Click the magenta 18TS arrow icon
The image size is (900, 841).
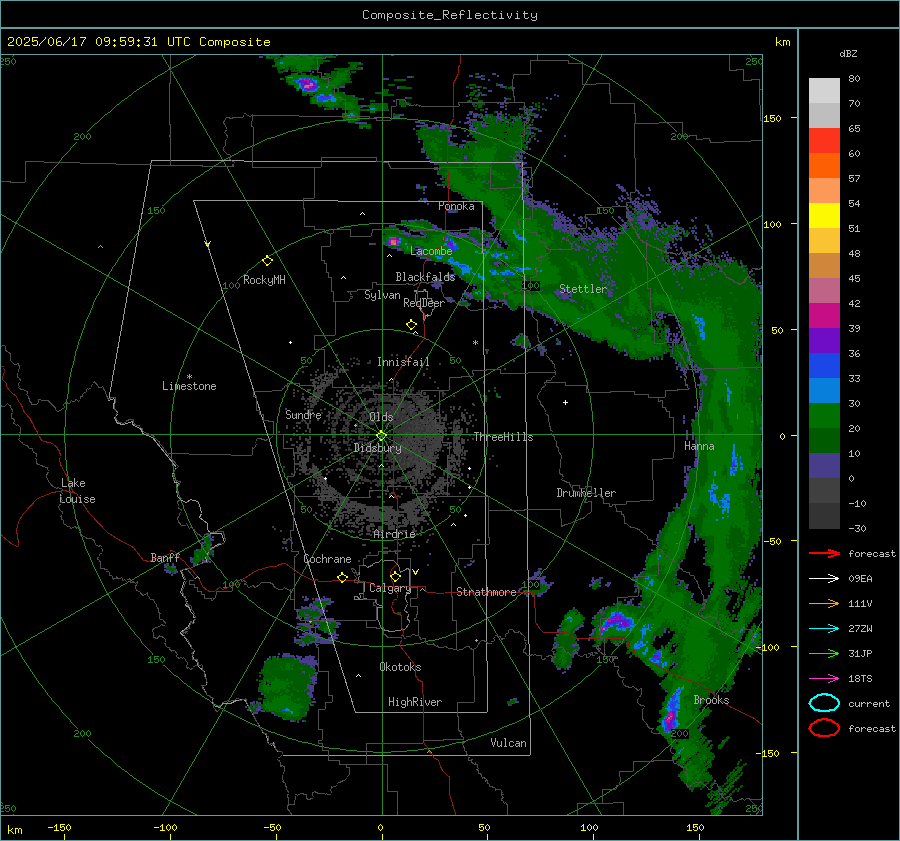pos(824,679)
